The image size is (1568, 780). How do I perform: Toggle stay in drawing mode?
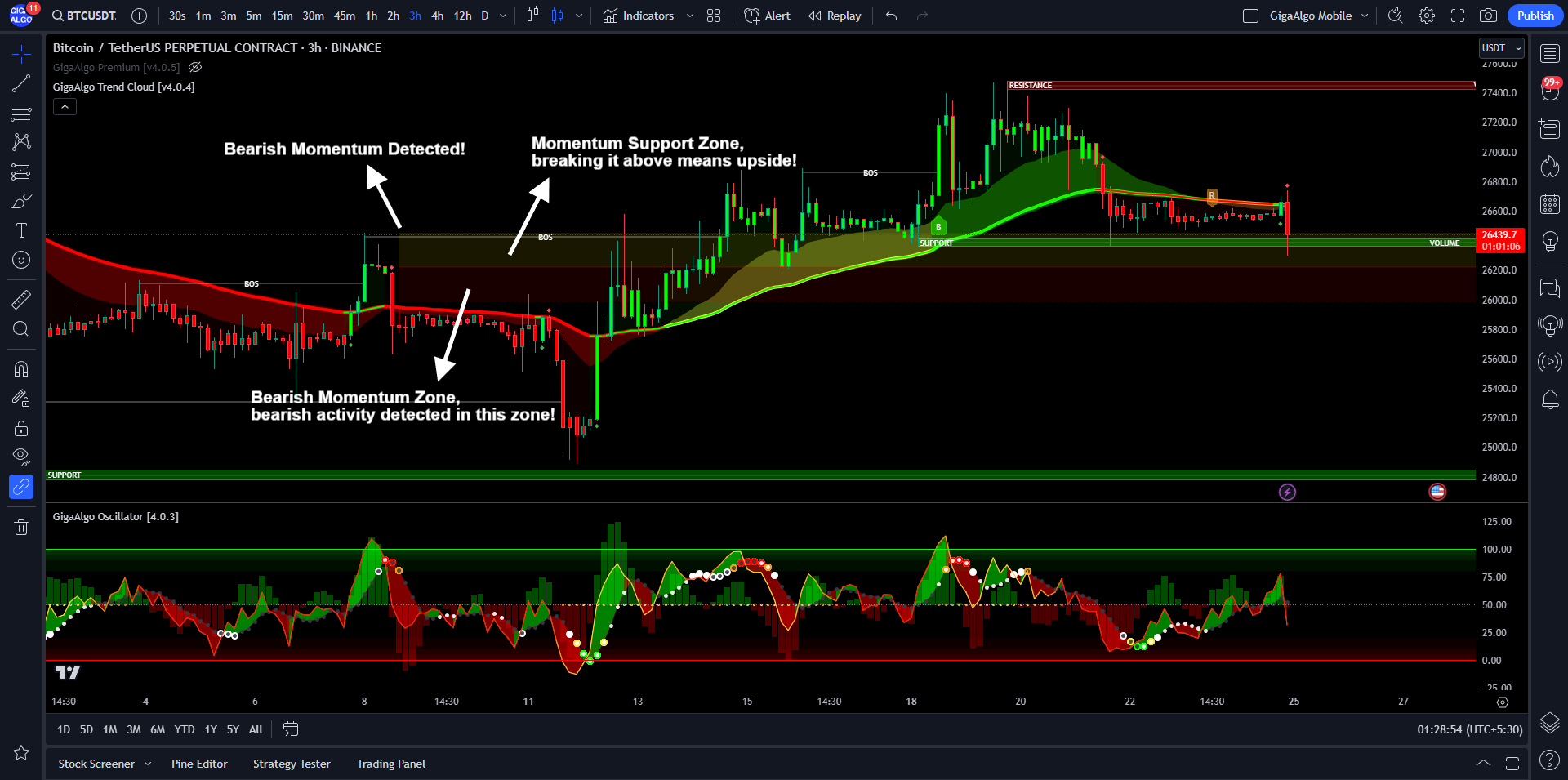(21, 398)
